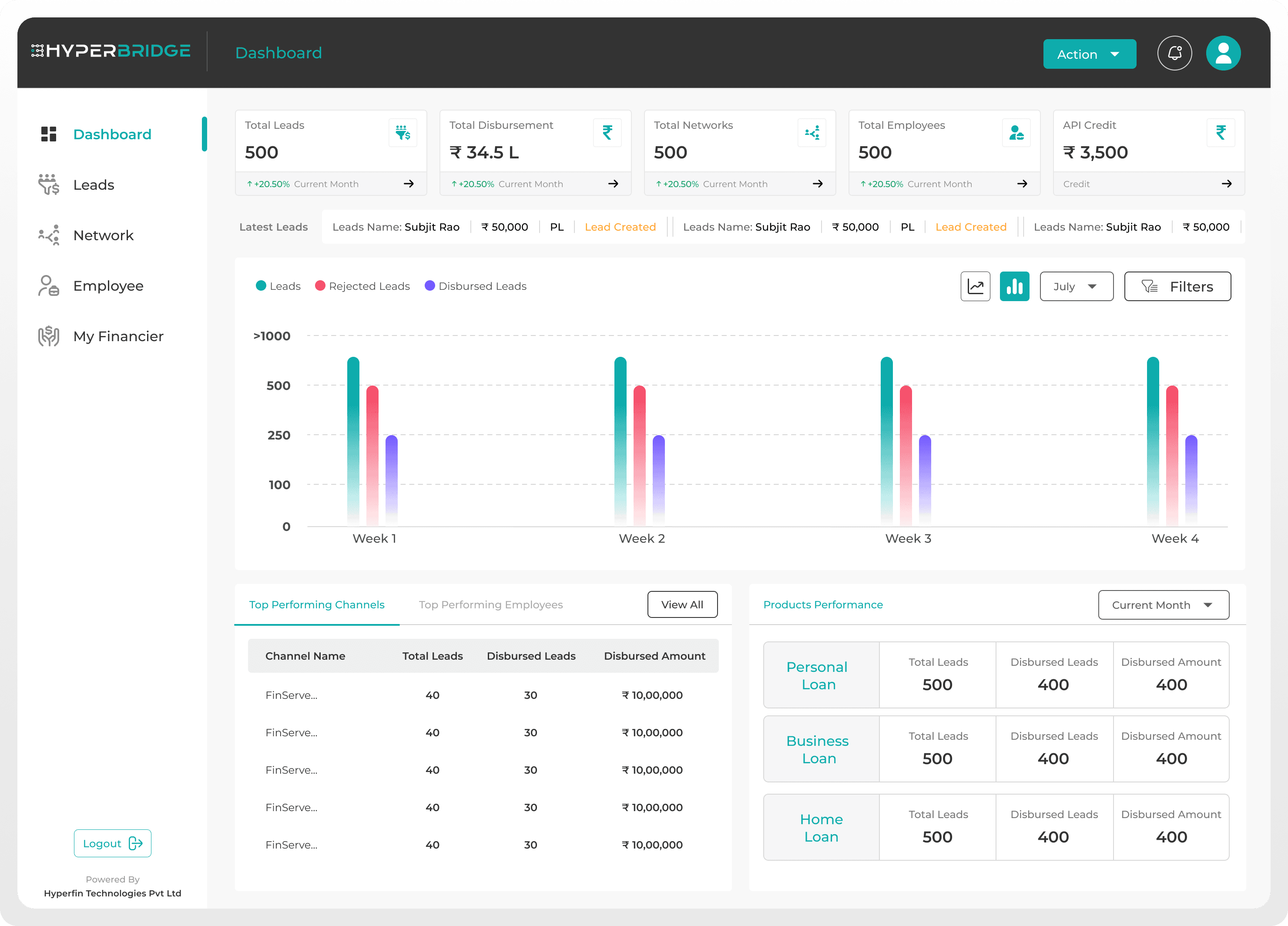Open the My Financier sidebar item
1288x926 pixels.
(x=118, y=337)
